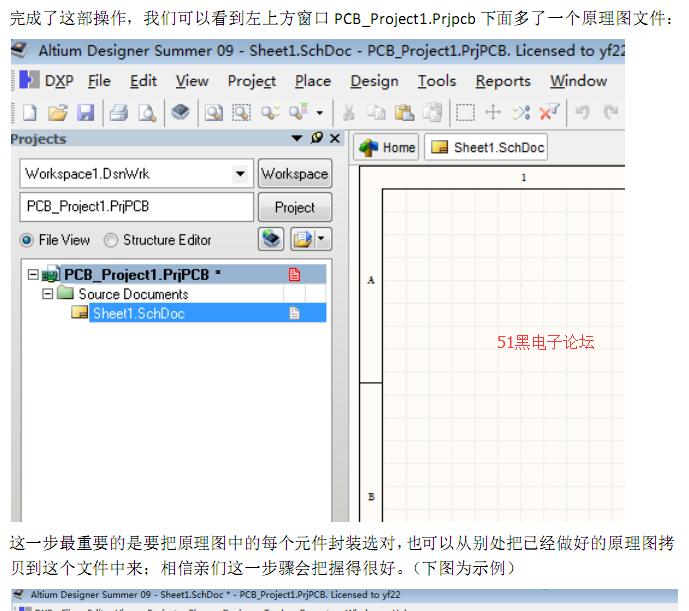
Task: Open the Design menu
Action: click(x=374, y=82)
